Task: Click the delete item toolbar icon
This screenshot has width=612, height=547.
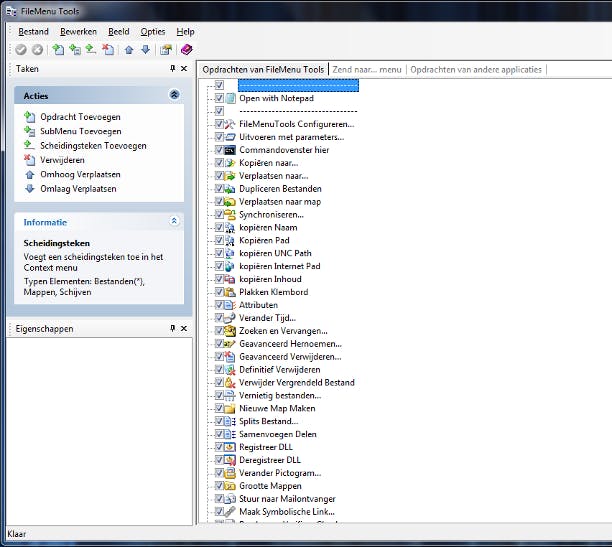Action: (x=108, y=50)
